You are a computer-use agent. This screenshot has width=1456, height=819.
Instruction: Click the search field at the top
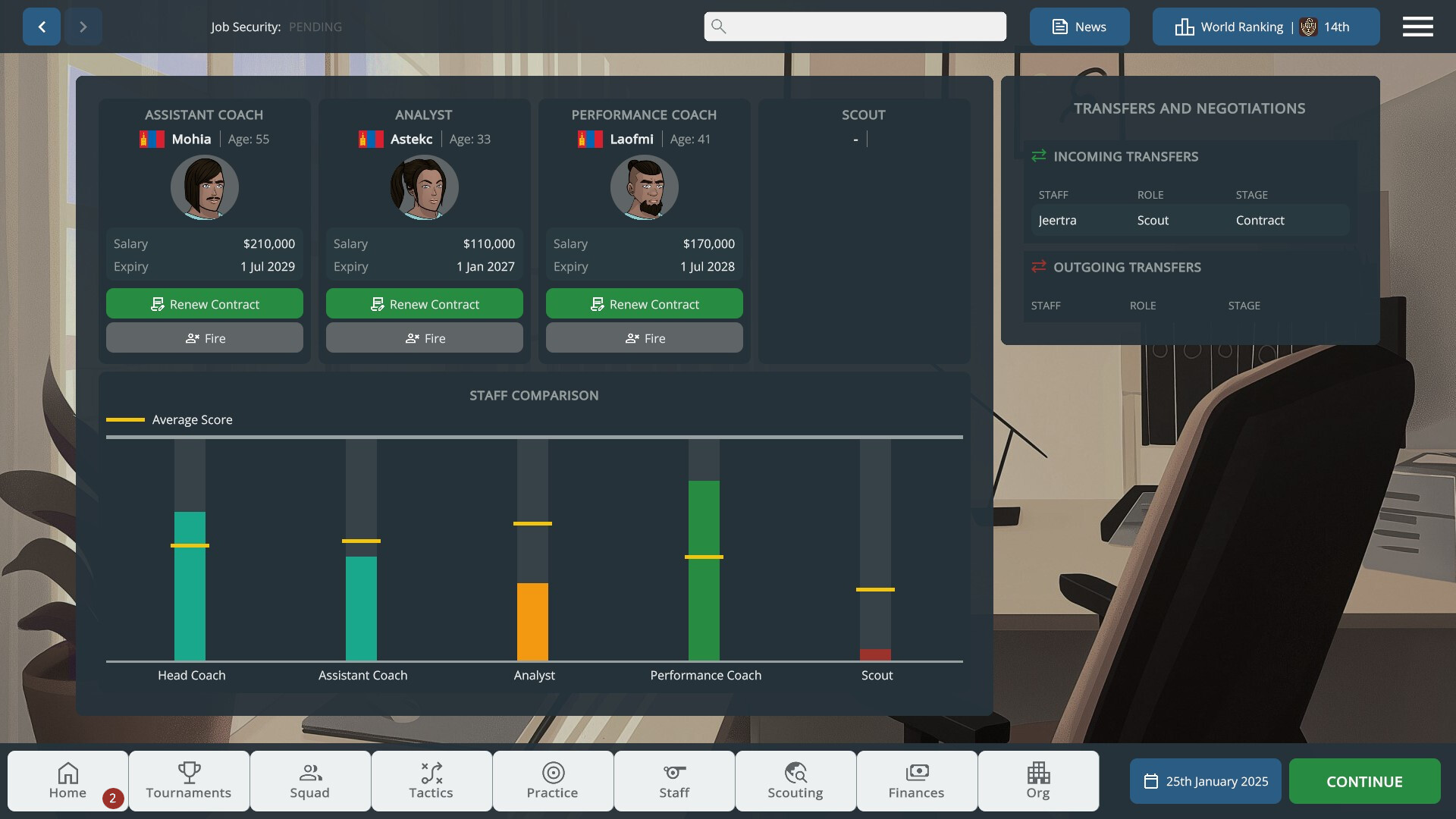(x=855, y=27)
